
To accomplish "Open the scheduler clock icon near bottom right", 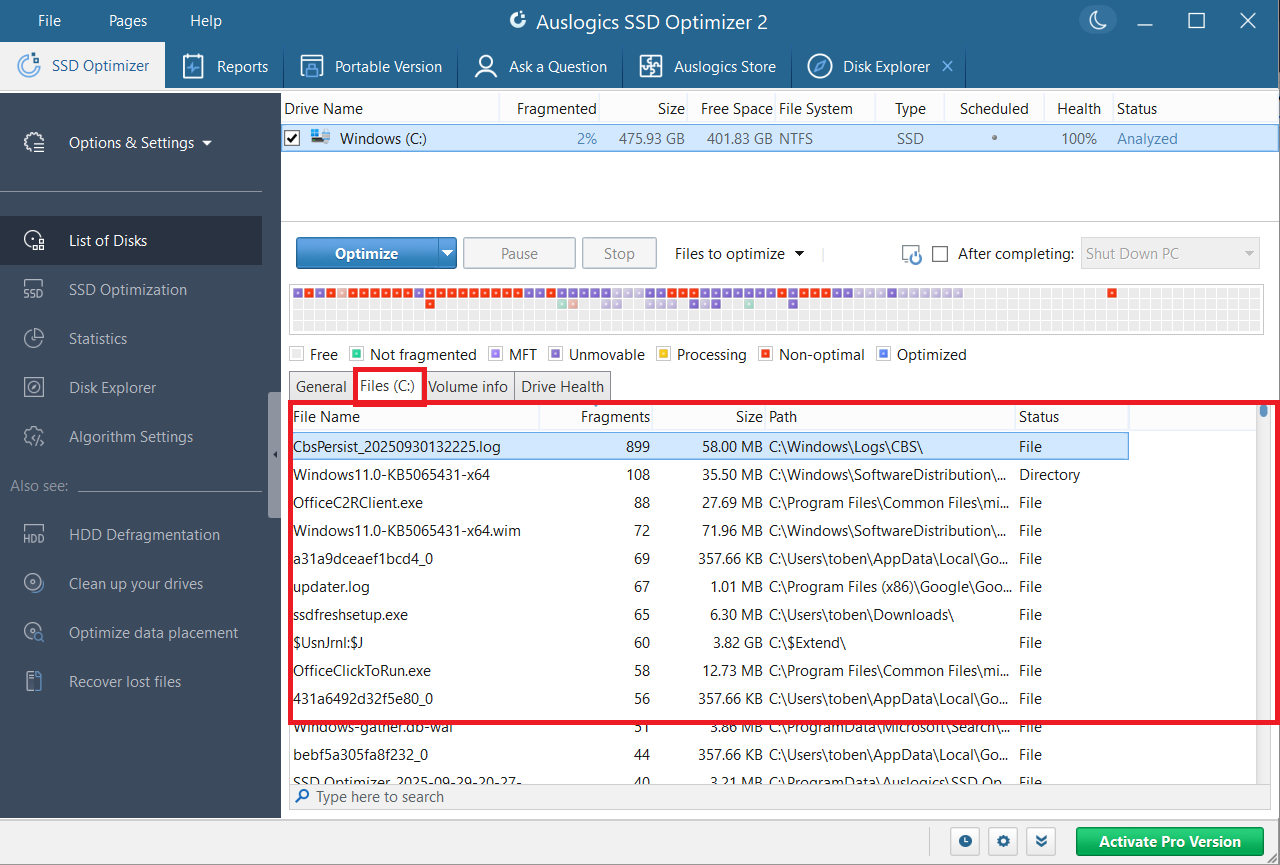I will [964, 841].
